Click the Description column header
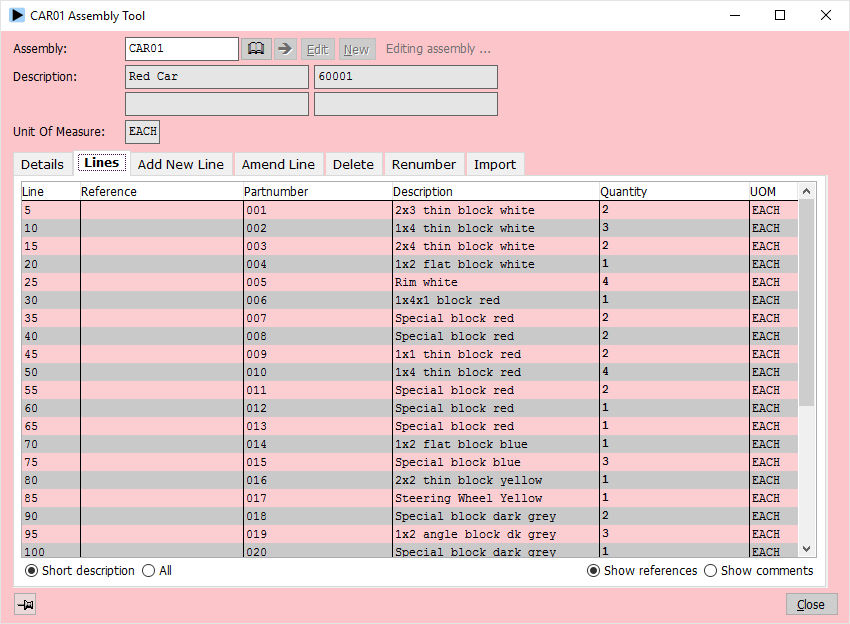 tap(495, 191)
